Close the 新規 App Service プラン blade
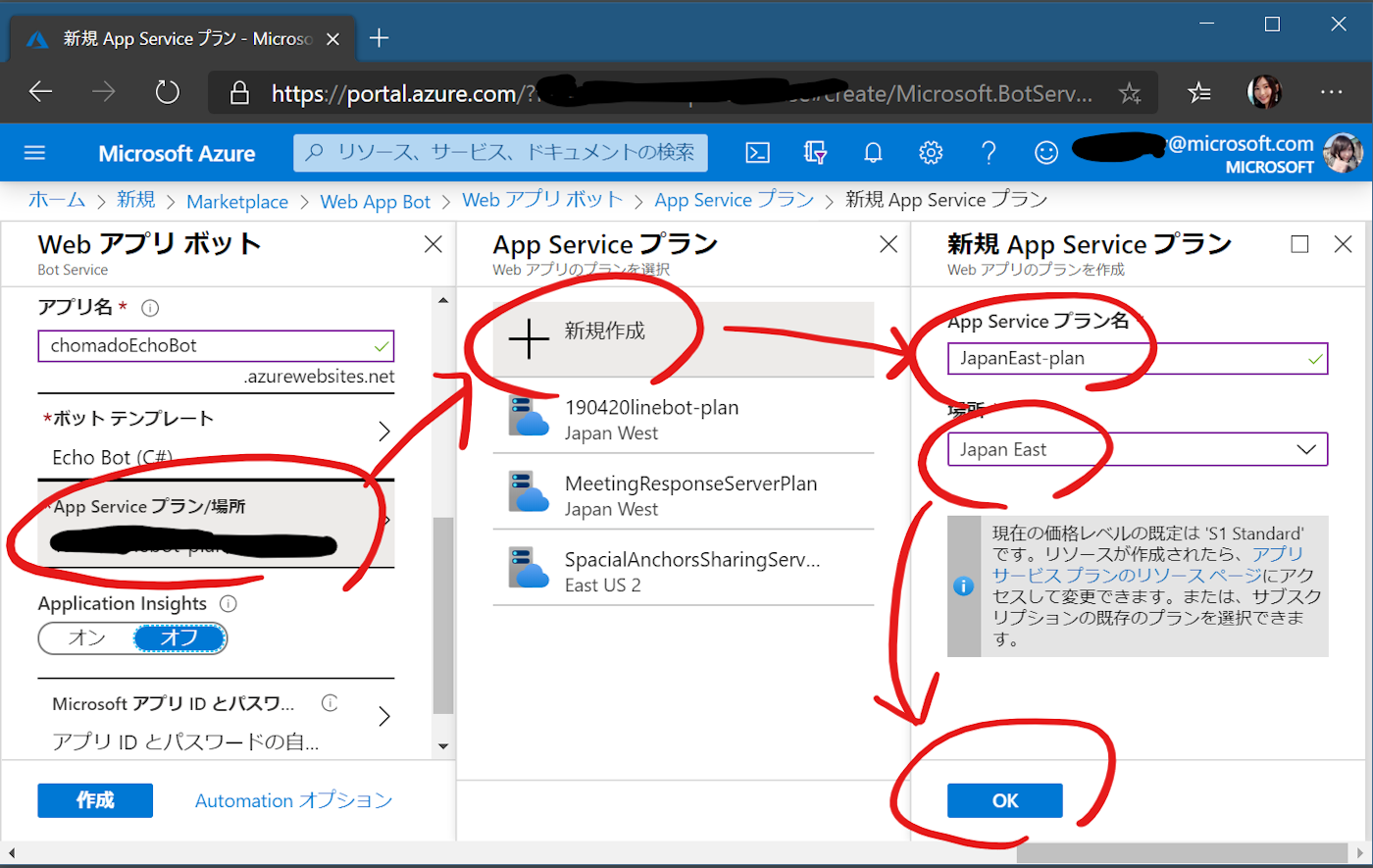Screen dimensions: 1373x868 (x=1344, y=244)
